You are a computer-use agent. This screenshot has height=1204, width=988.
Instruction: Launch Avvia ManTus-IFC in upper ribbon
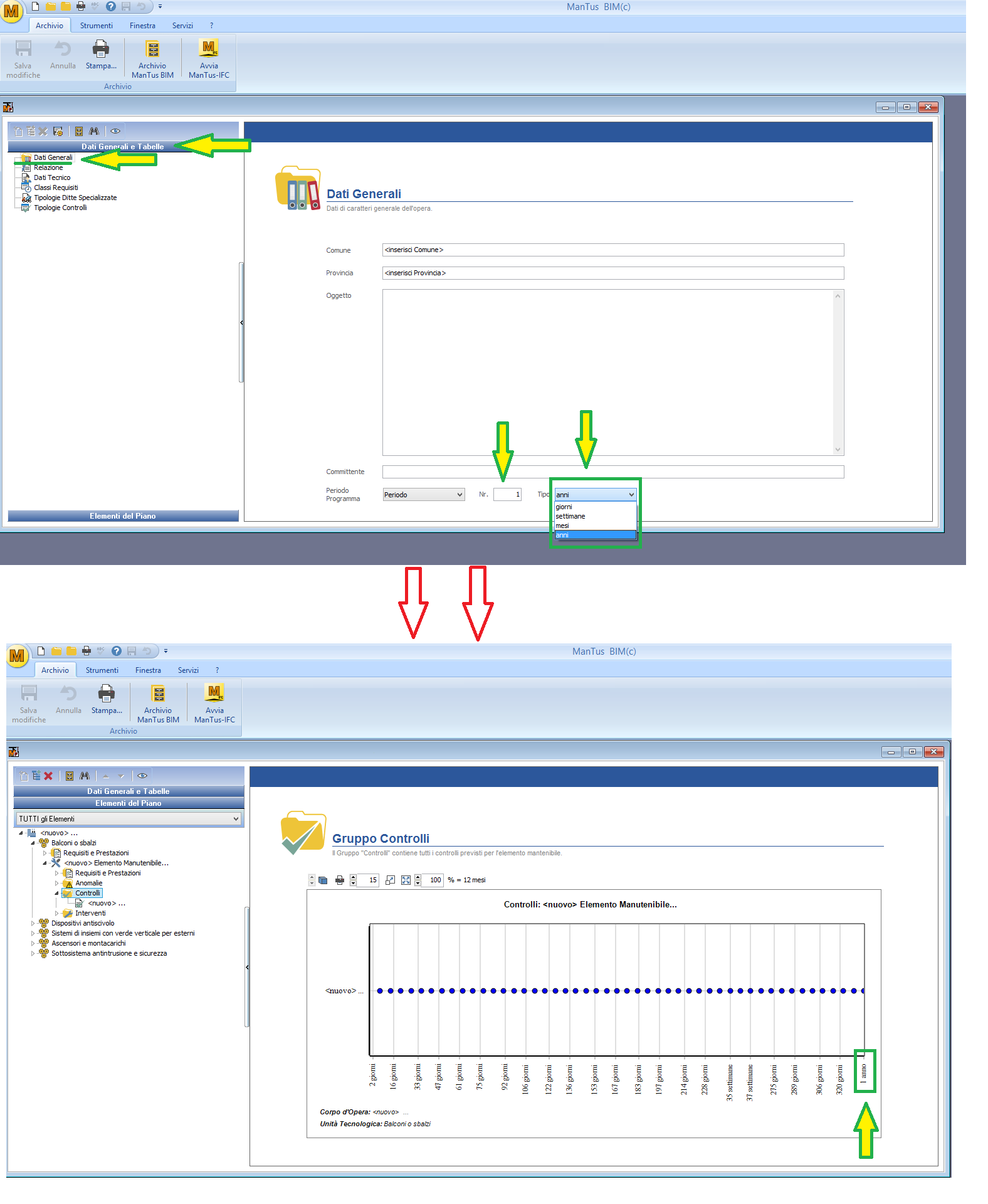click(x=209, y=59)
